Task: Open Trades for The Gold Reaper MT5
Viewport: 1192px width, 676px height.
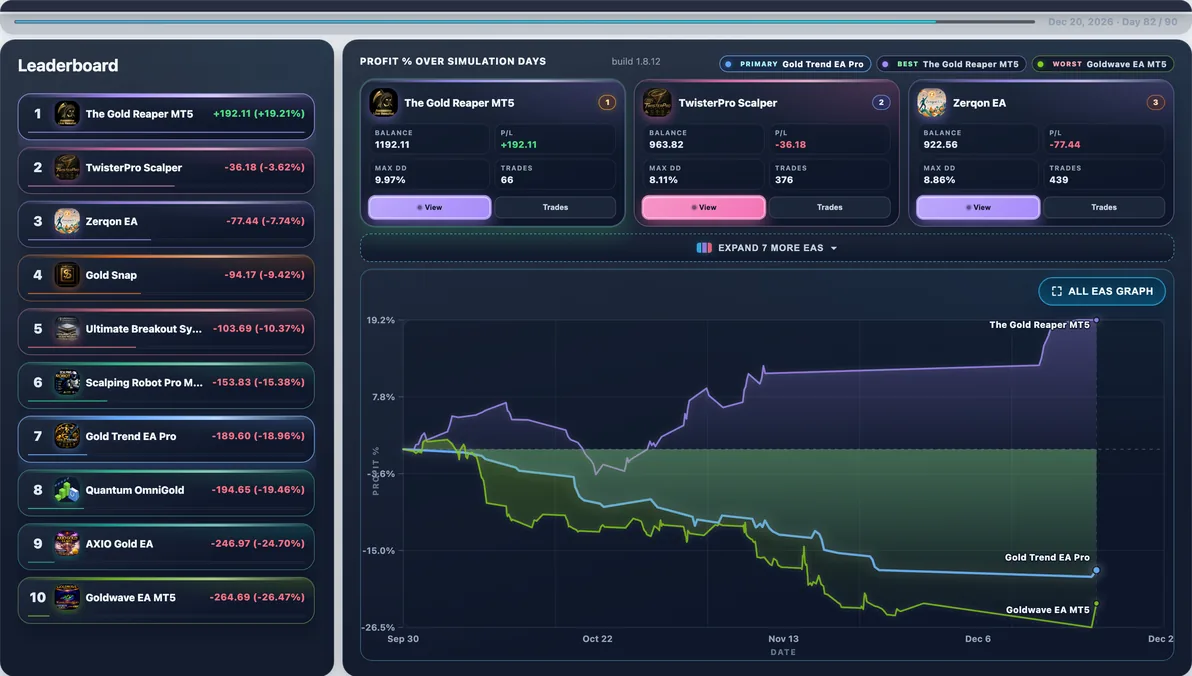Action: pos(555,208)
